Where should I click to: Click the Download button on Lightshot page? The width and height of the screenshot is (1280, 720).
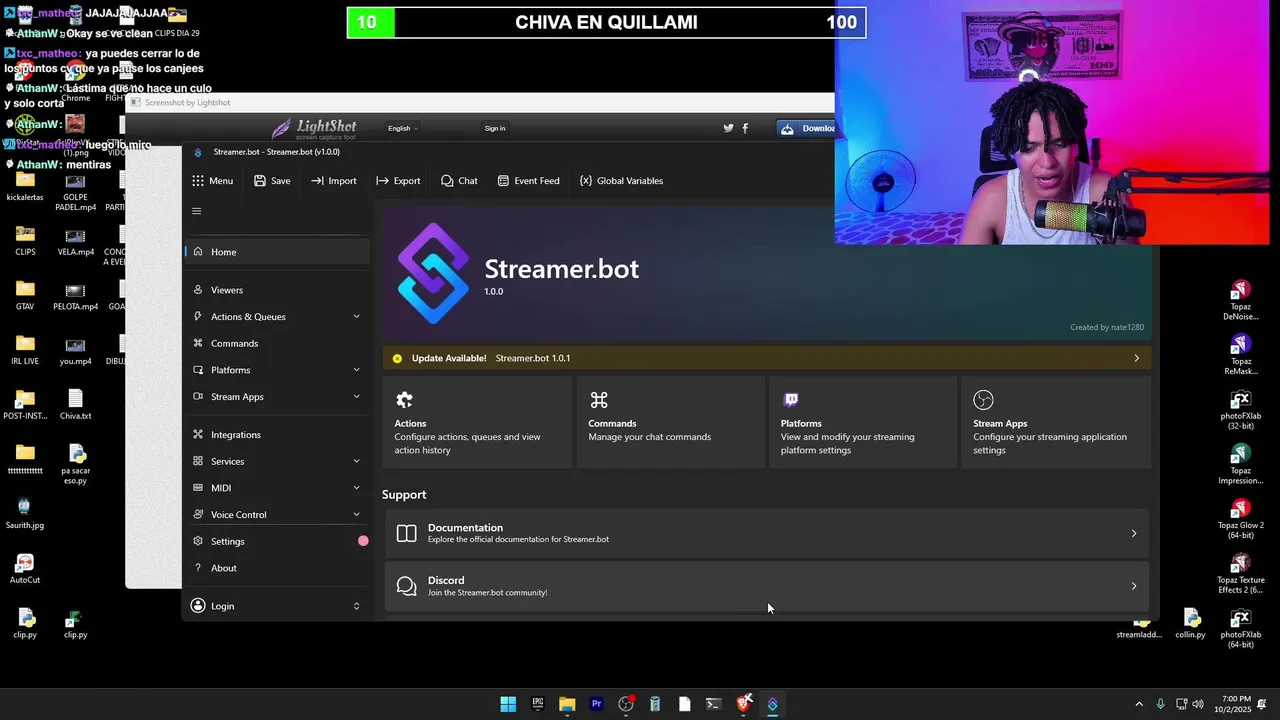806,128
